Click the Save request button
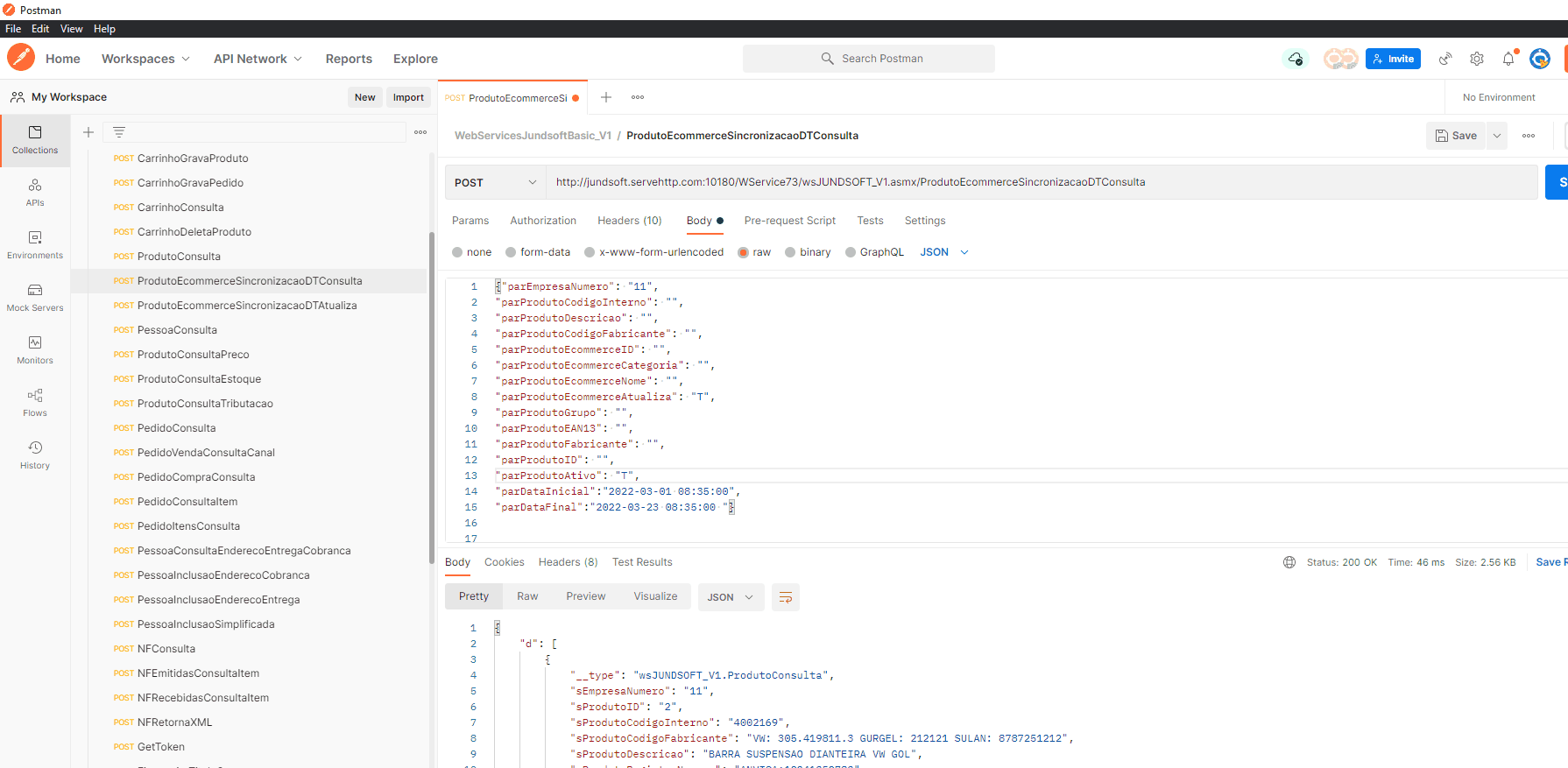This screenshot has width=1568, height=768. point(1456,136)
